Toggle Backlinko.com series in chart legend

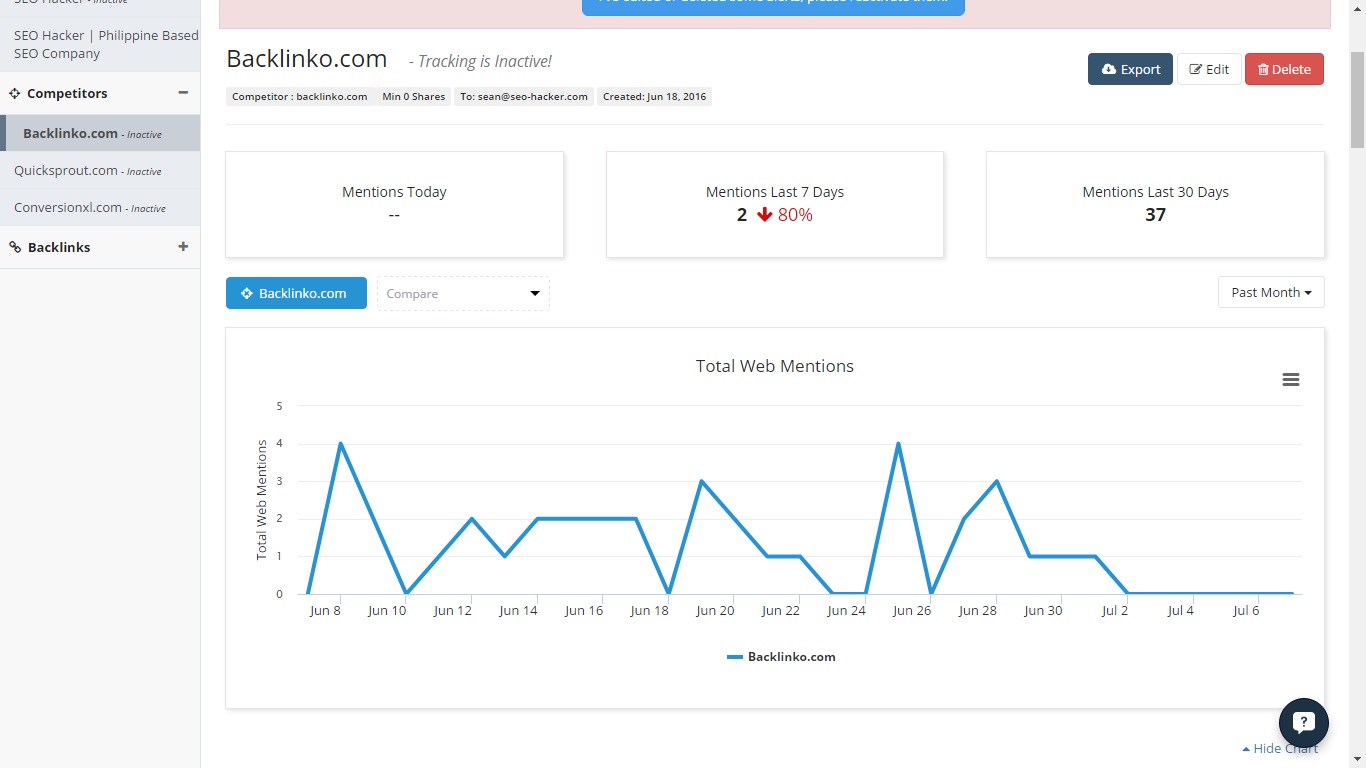click(x=781, y=657)
